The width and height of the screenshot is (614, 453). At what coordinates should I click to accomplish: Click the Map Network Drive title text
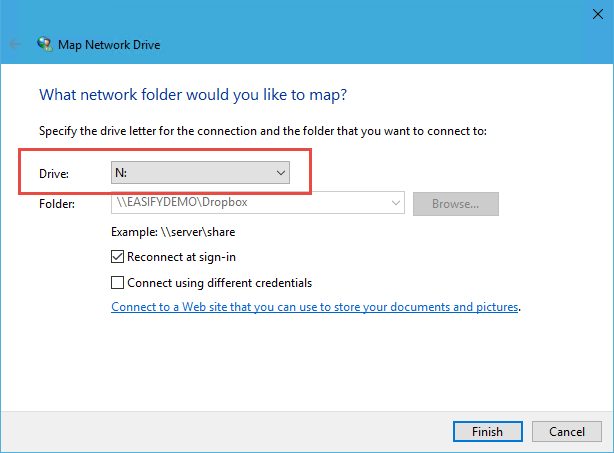click(x=111, y=45)
